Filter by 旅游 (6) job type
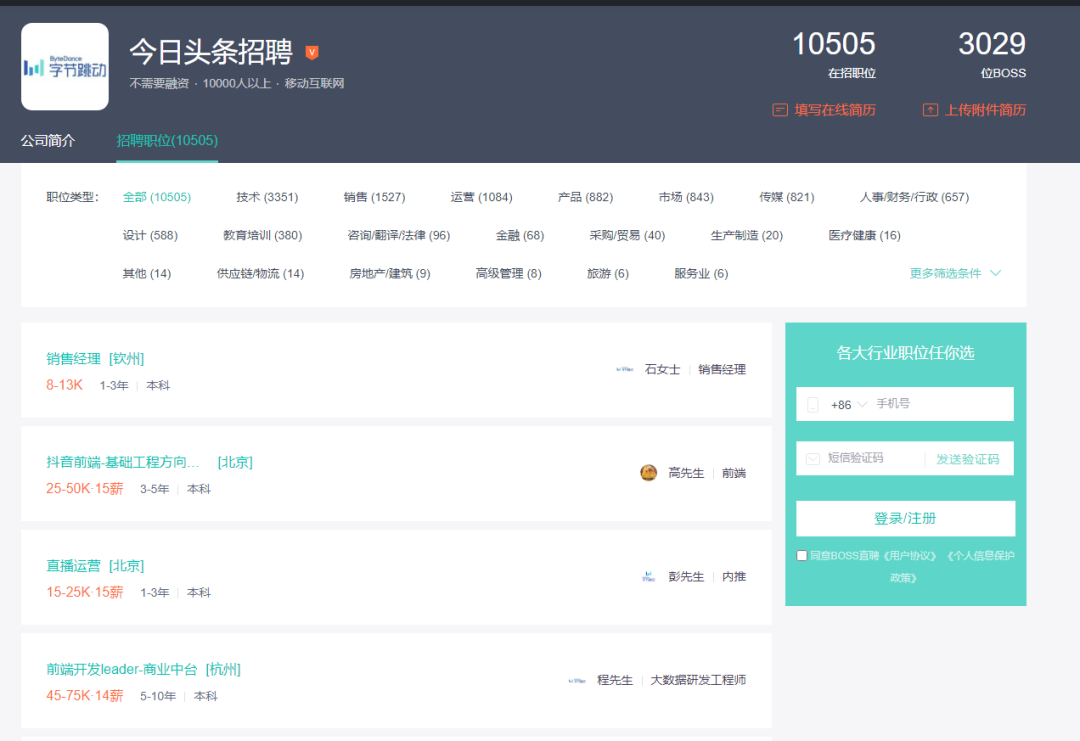 608,274
